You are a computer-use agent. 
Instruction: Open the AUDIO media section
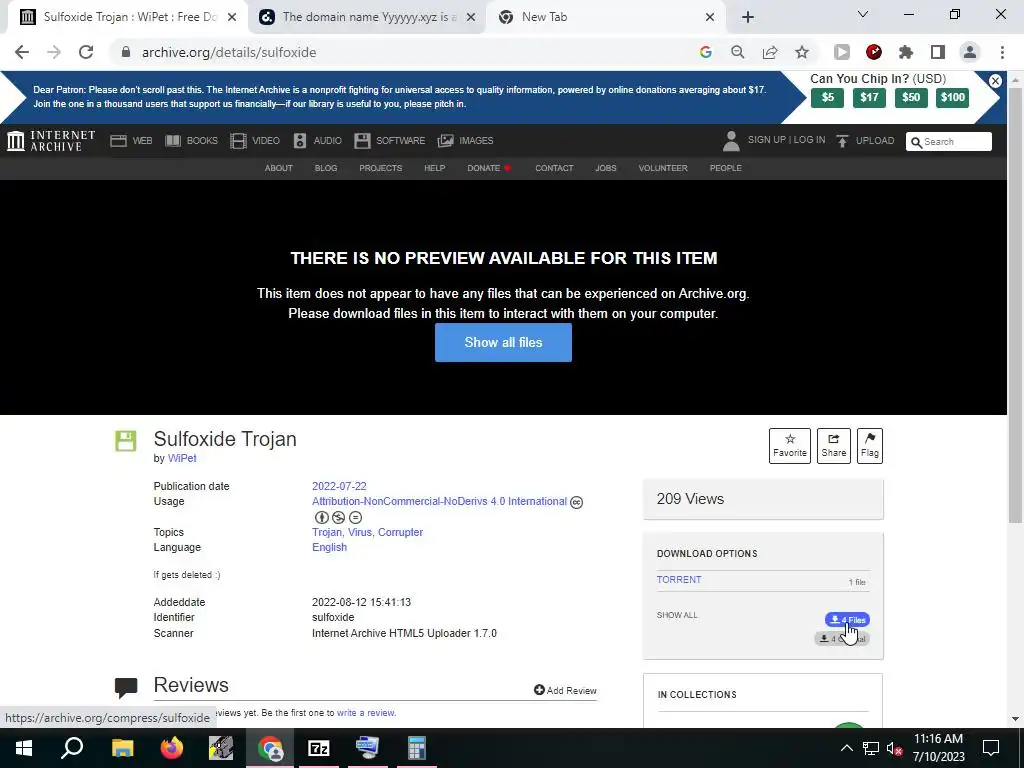pos(317,140)
